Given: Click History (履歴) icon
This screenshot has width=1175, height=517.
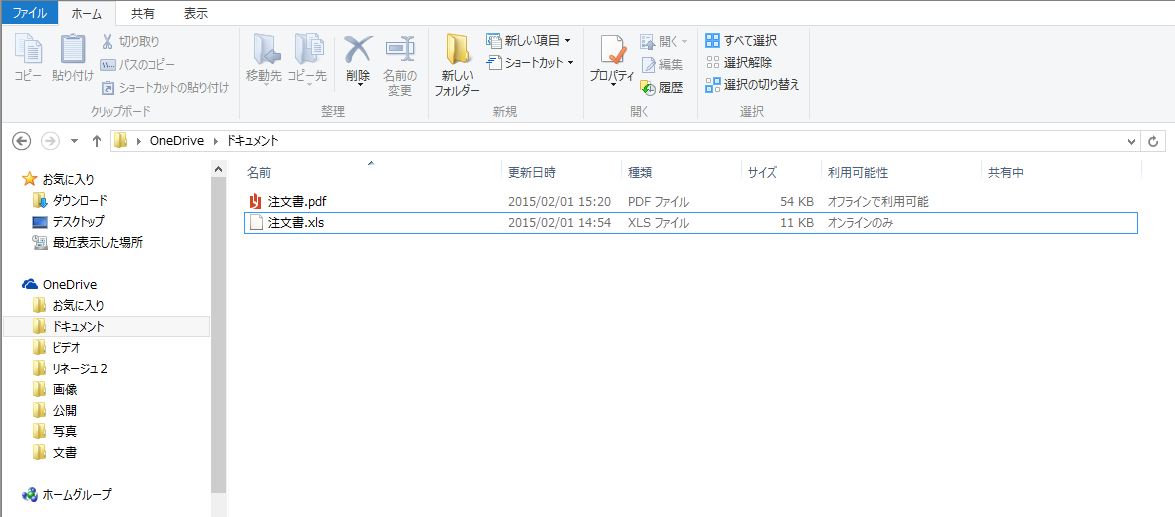Looking at the screenshot, I should tap(648, 88).
